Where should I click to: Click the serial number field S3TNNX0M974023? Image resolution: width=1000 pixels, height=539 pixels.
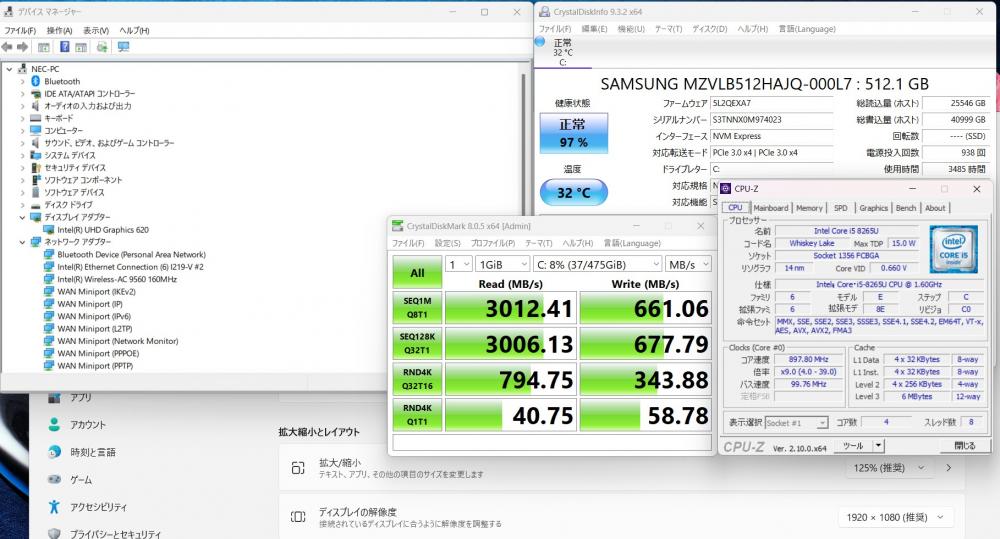tap(772, 119)
